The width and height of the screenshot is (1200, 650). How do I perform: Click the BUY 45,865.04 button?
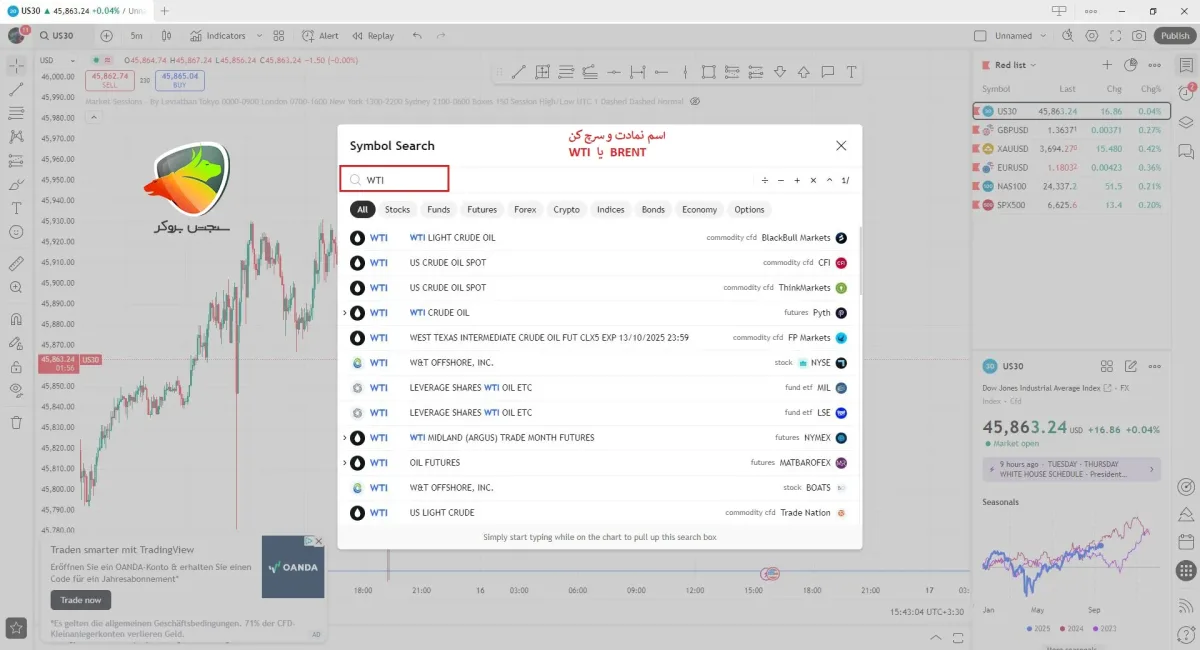click(180, 79)
